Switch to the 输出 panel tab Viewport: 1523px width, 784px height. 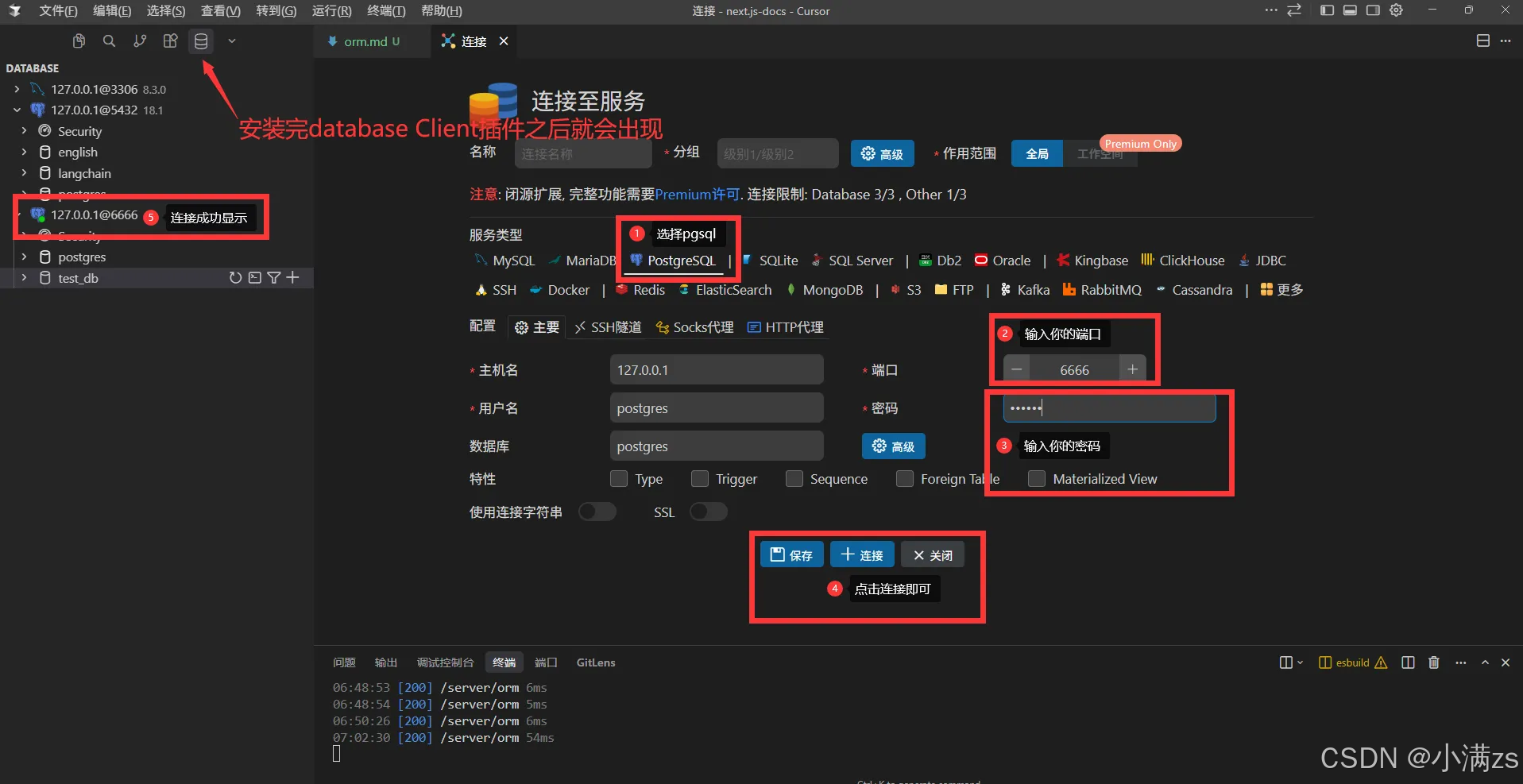(386, 662)
